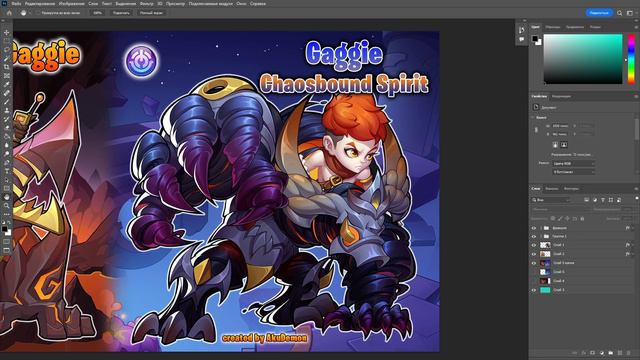640x360 pixels.
Task: Select the Lasso tool
Action: point(7,50)
